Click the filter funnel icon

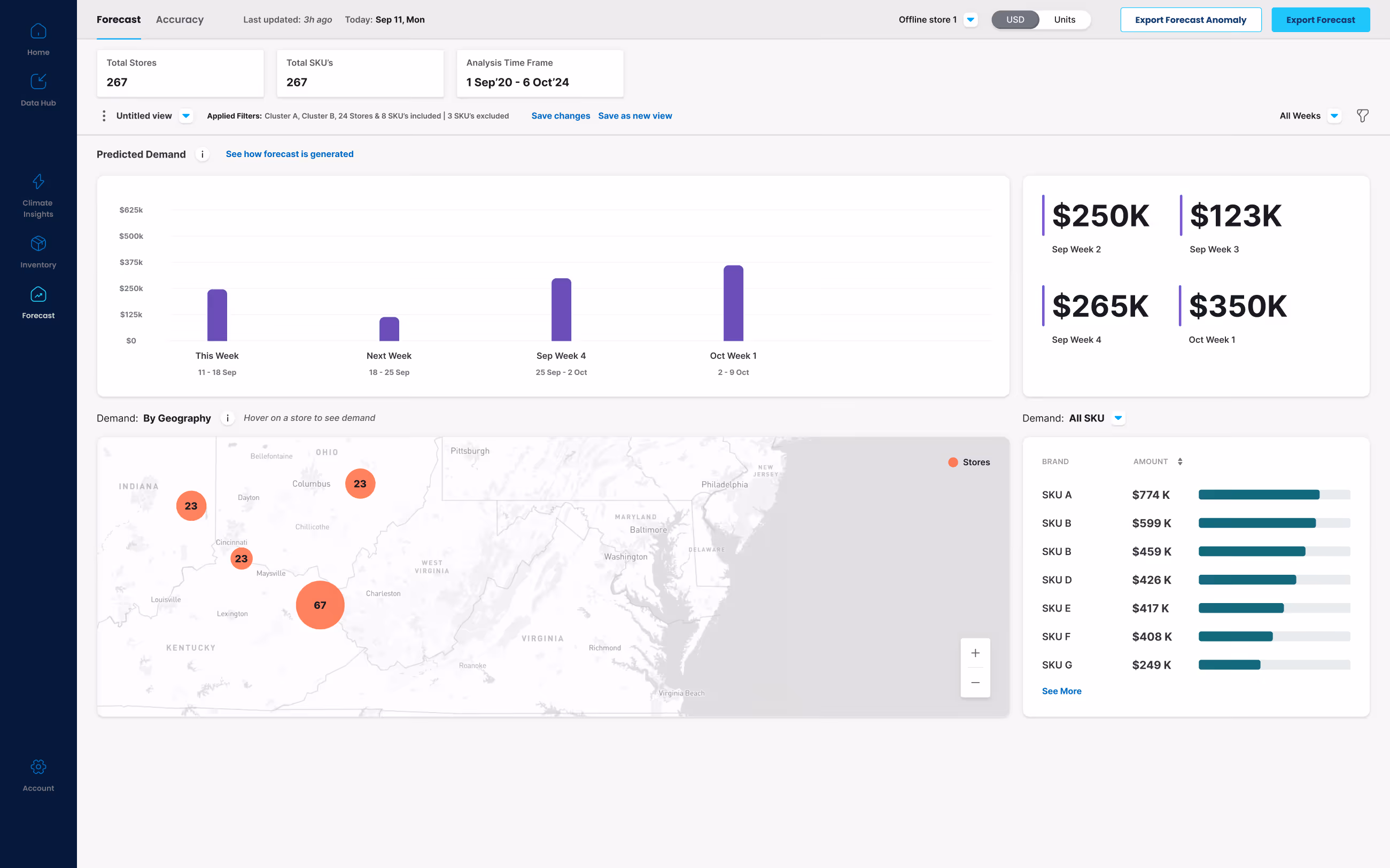[1362, 116]
